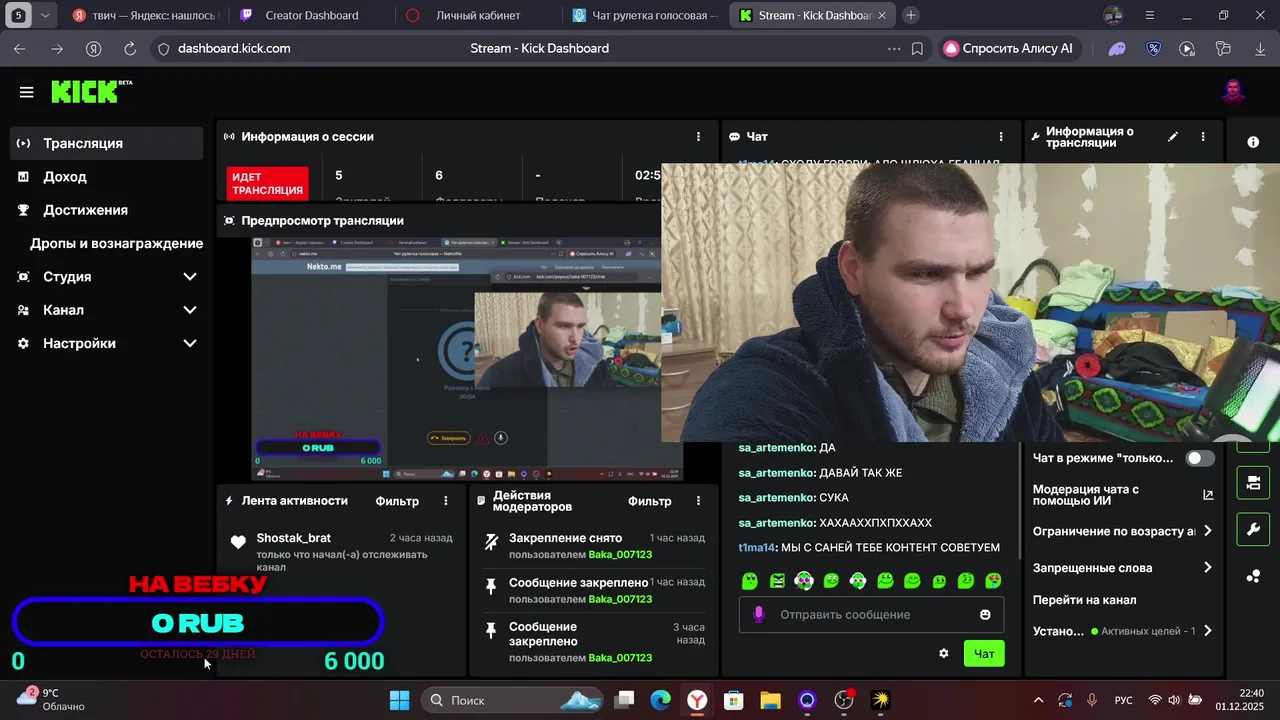This screenshot has height=720, width=1280.
Task: Open the moderator actions Фильтр dropdown
Action: click(x=650, y=501)
